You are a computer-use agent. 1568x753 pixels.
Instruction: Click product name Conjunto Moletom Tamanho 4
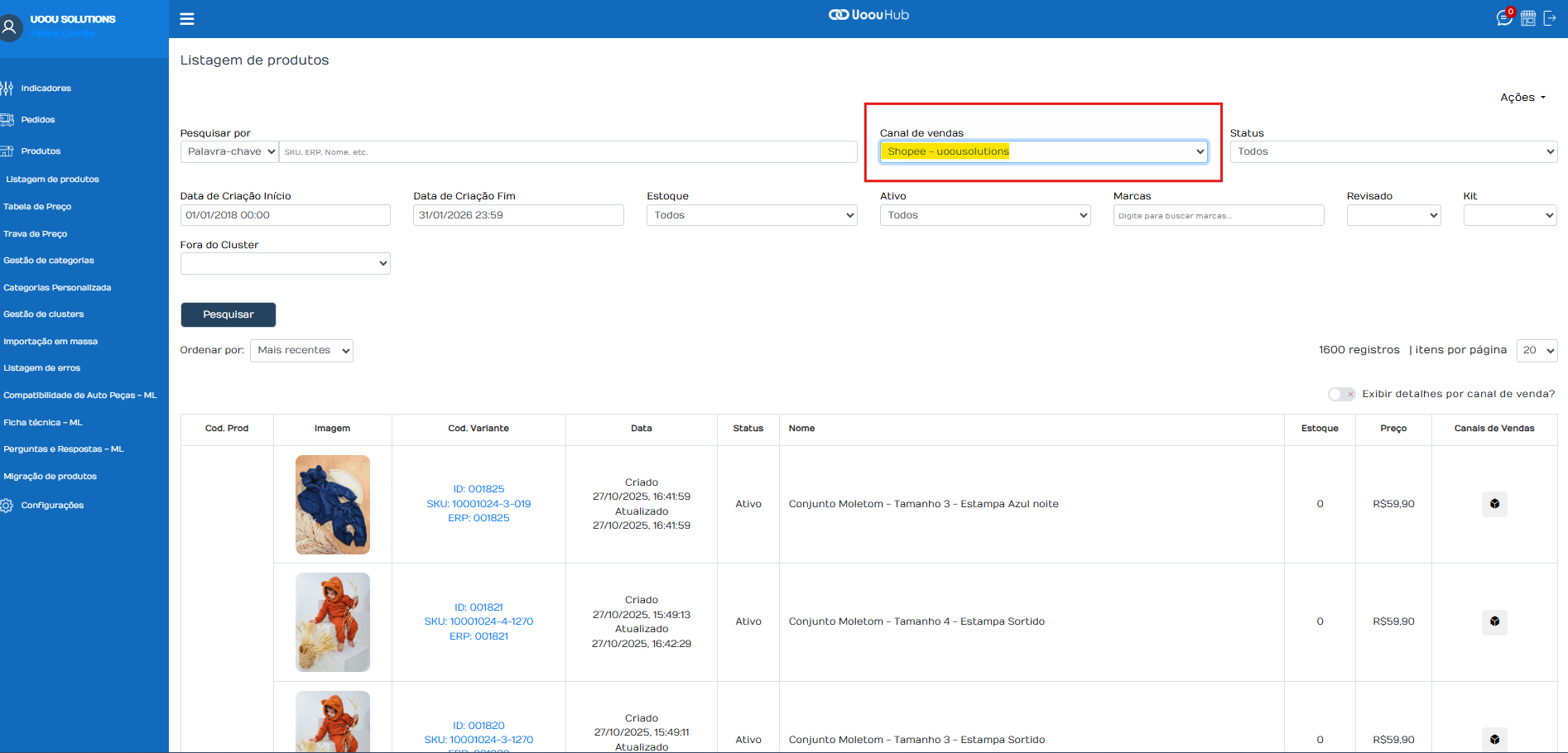[x=916, y=621]
